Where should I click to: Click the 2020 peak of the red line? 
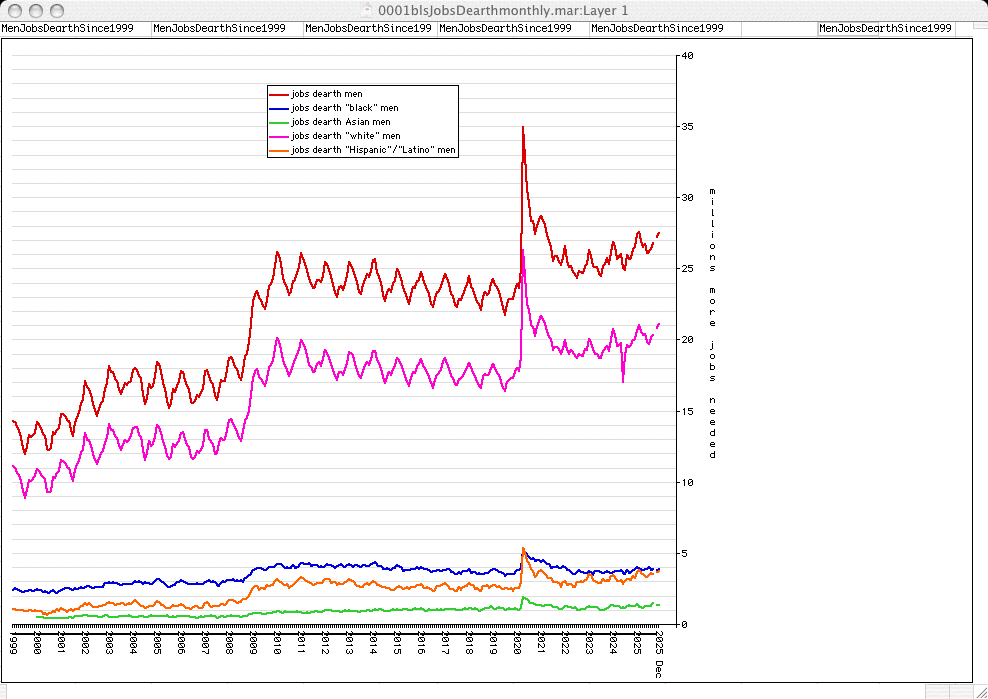(x=522, y=128)
